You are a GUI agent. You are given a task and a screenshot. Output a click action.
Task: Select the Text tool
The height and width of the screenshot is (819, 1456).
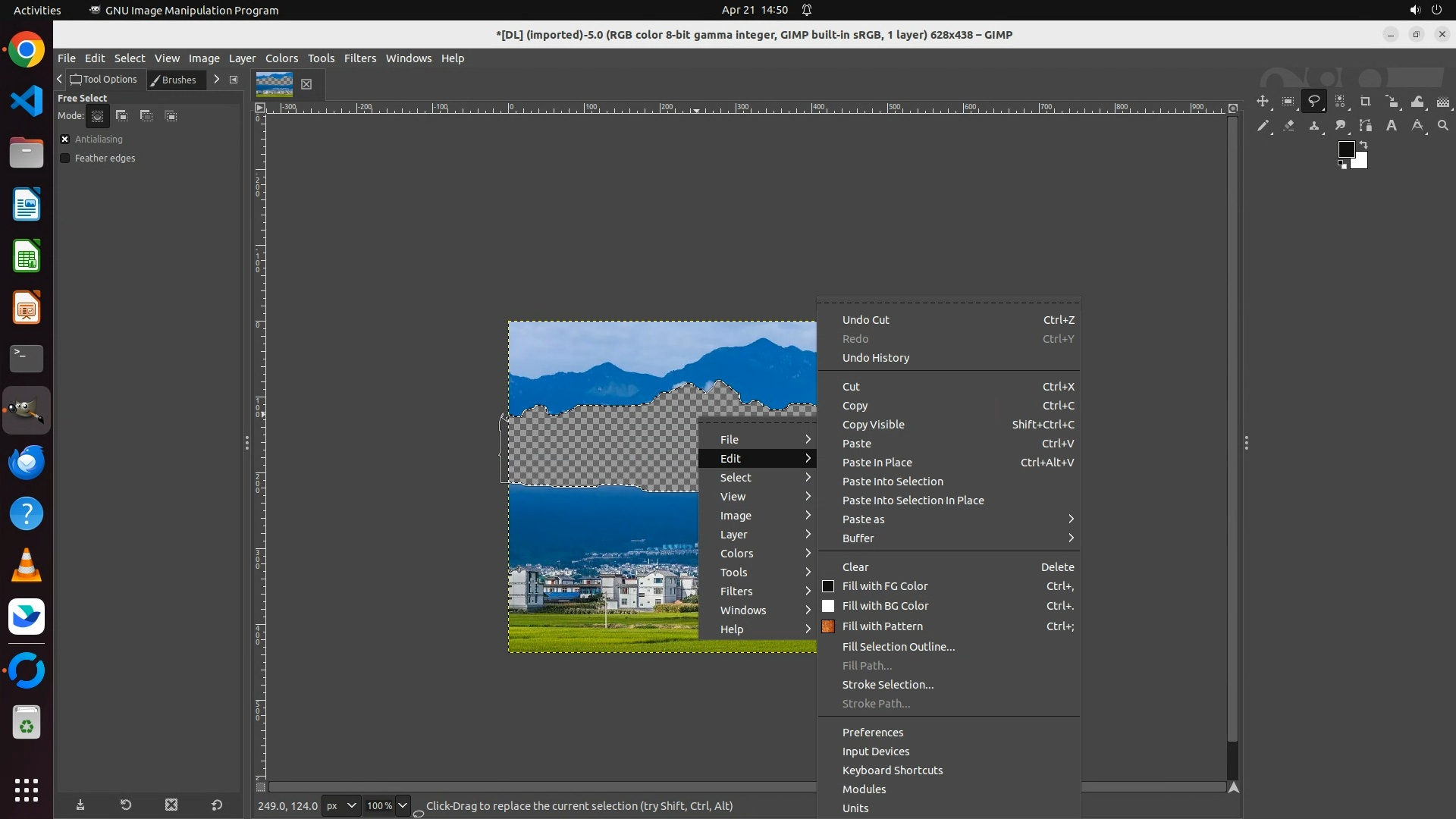point(1392,126)
